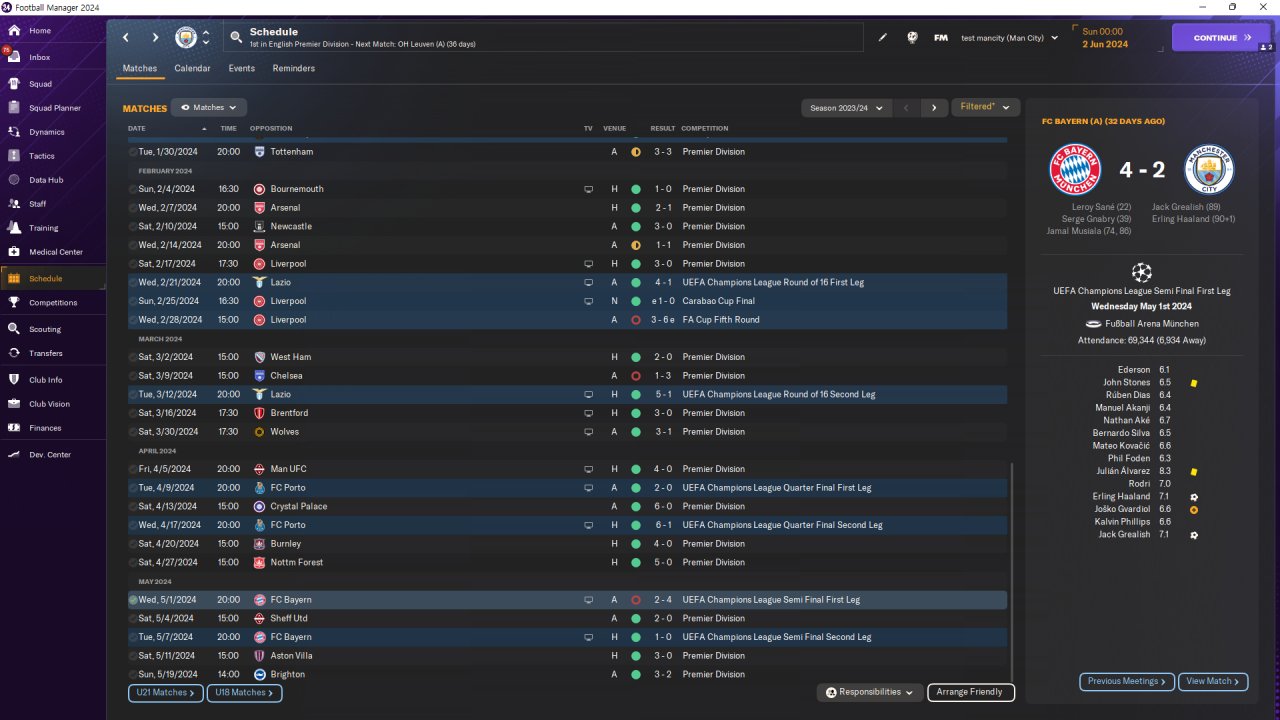
Task: Click the Arrange Friendly button
Action: coord(971,692)
